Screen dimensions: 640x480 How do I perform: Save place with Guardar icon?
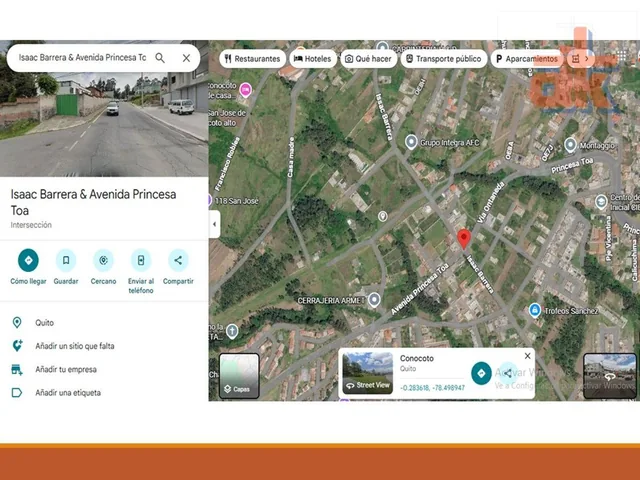click(66, 260)
